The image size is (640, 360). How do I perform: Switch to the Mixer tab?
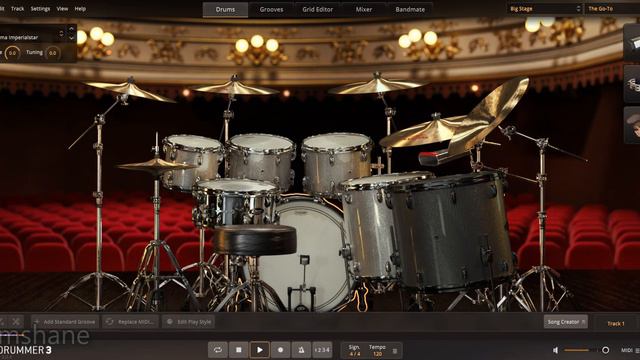coord(364,9)
